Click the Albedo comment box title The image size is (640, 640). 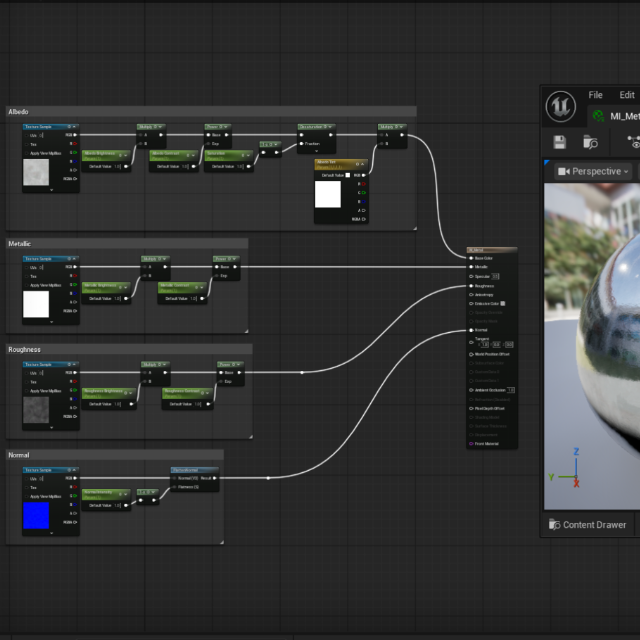pyautogui.click(x=18, y=111)
